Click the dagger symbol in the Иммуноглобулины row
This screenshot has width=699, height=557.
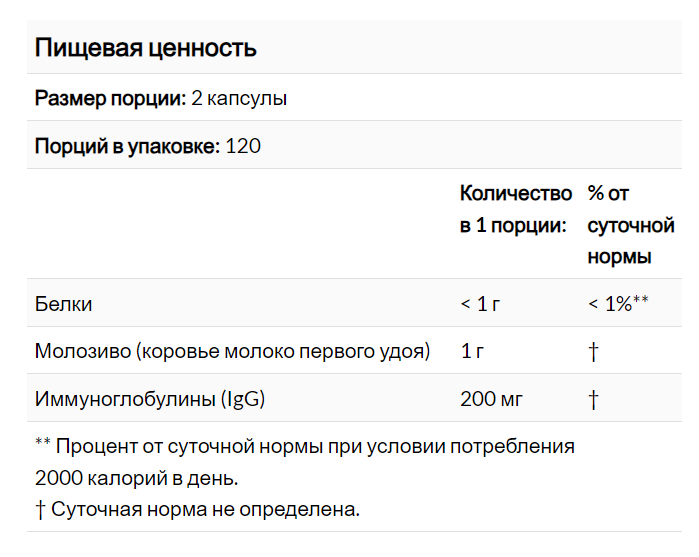(x=593, y=399)
